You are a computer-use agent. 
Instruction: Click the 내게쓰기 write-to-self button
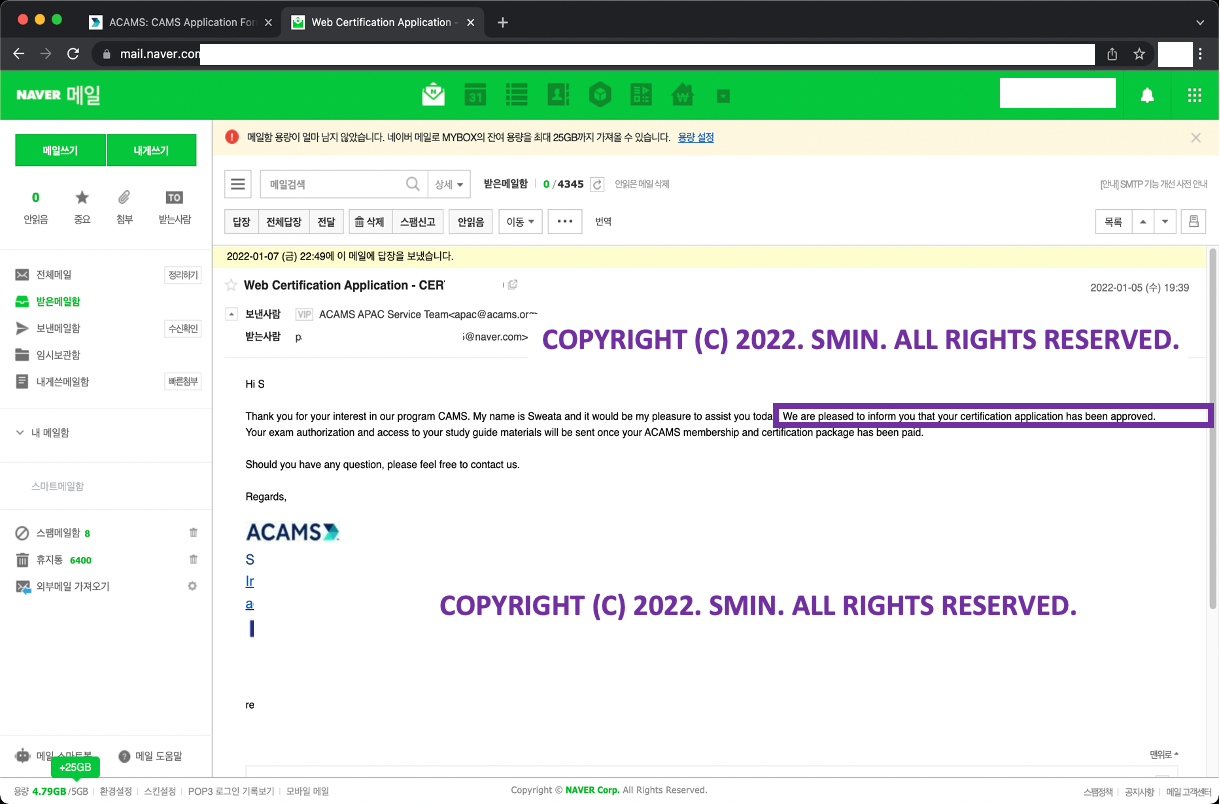(151, 151)
